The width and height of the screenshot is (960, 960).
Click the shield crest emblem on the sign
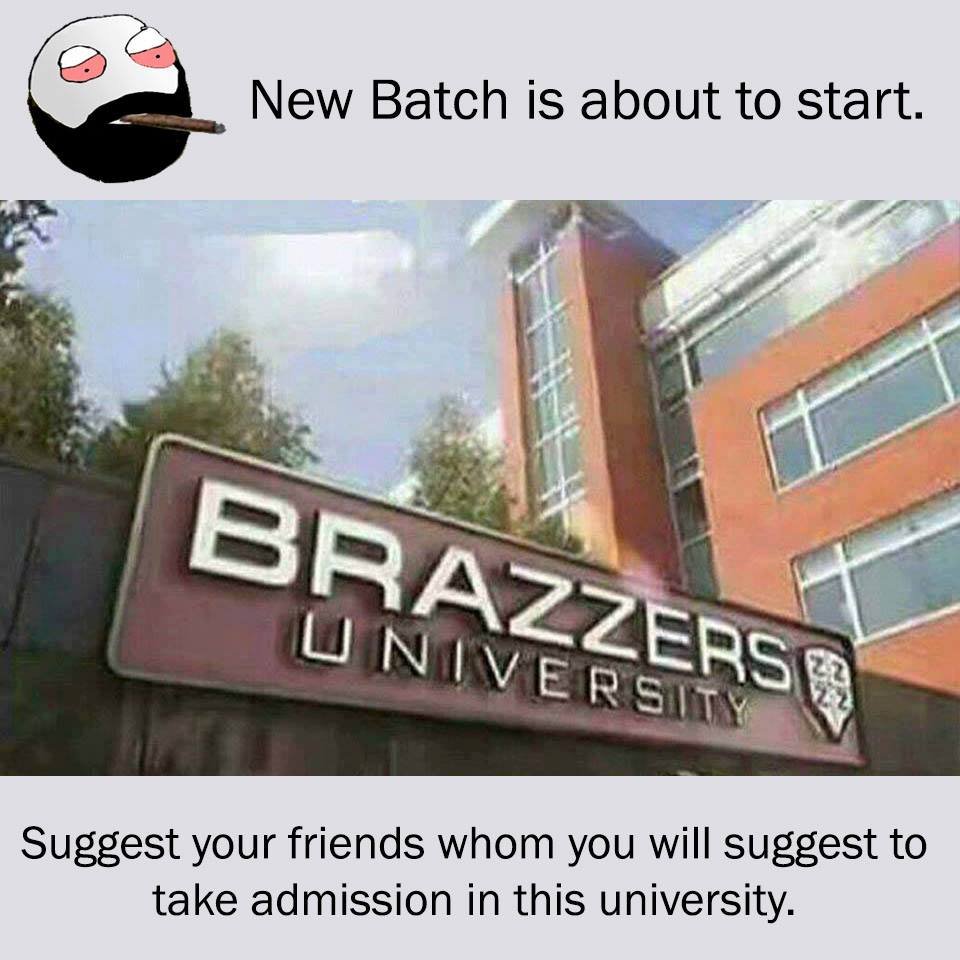(x=828, y=689)
